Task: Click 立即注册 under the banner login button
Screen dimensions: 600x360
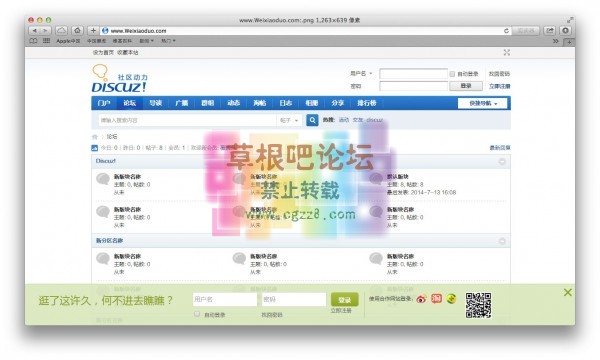Action: coord(341,311)
